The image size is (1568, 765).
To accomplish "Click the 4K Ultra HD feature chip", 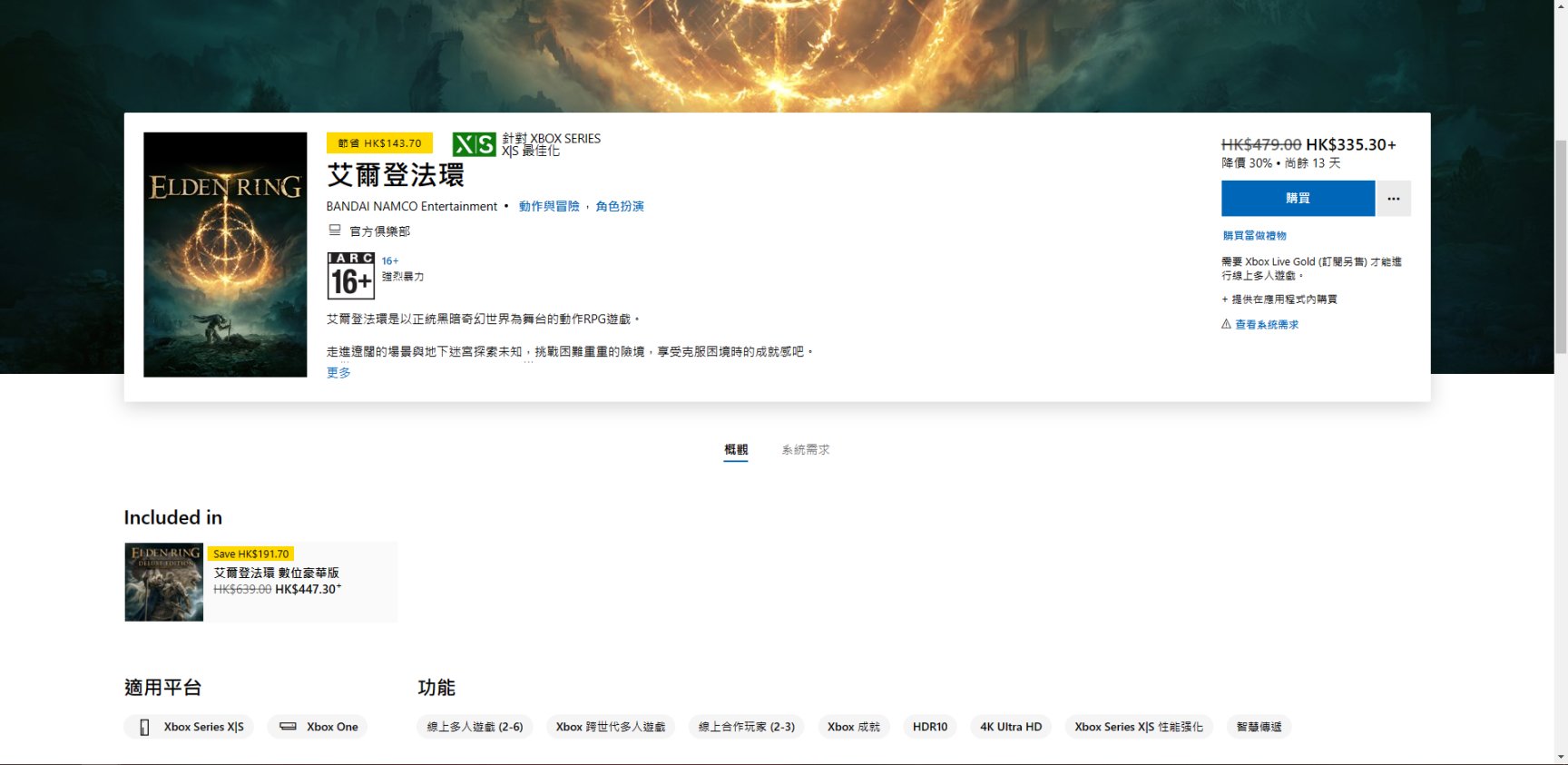I will click(1011, 727).
